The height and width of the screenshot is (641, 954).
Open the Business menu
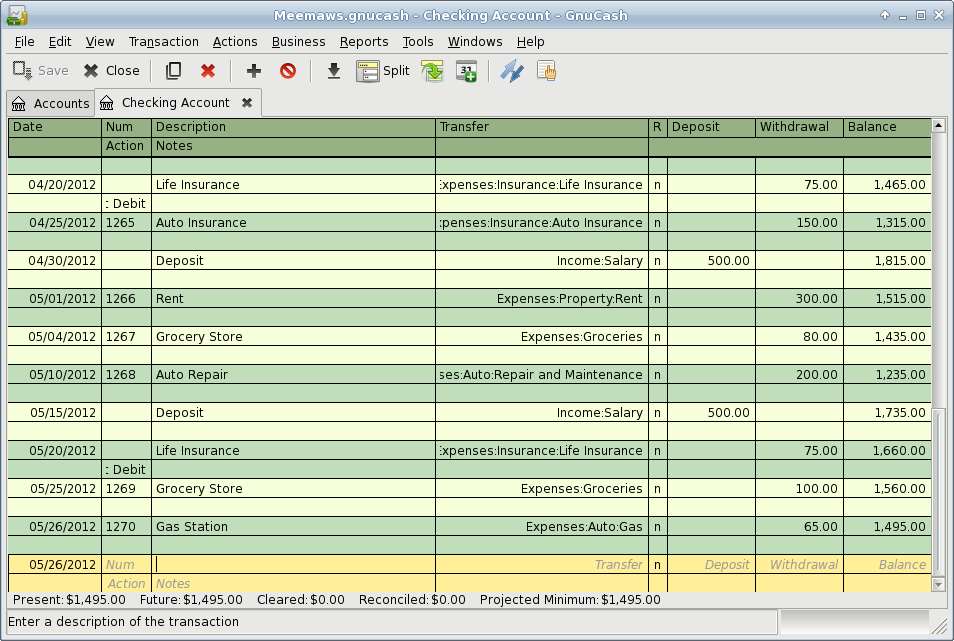coord(298,41)
